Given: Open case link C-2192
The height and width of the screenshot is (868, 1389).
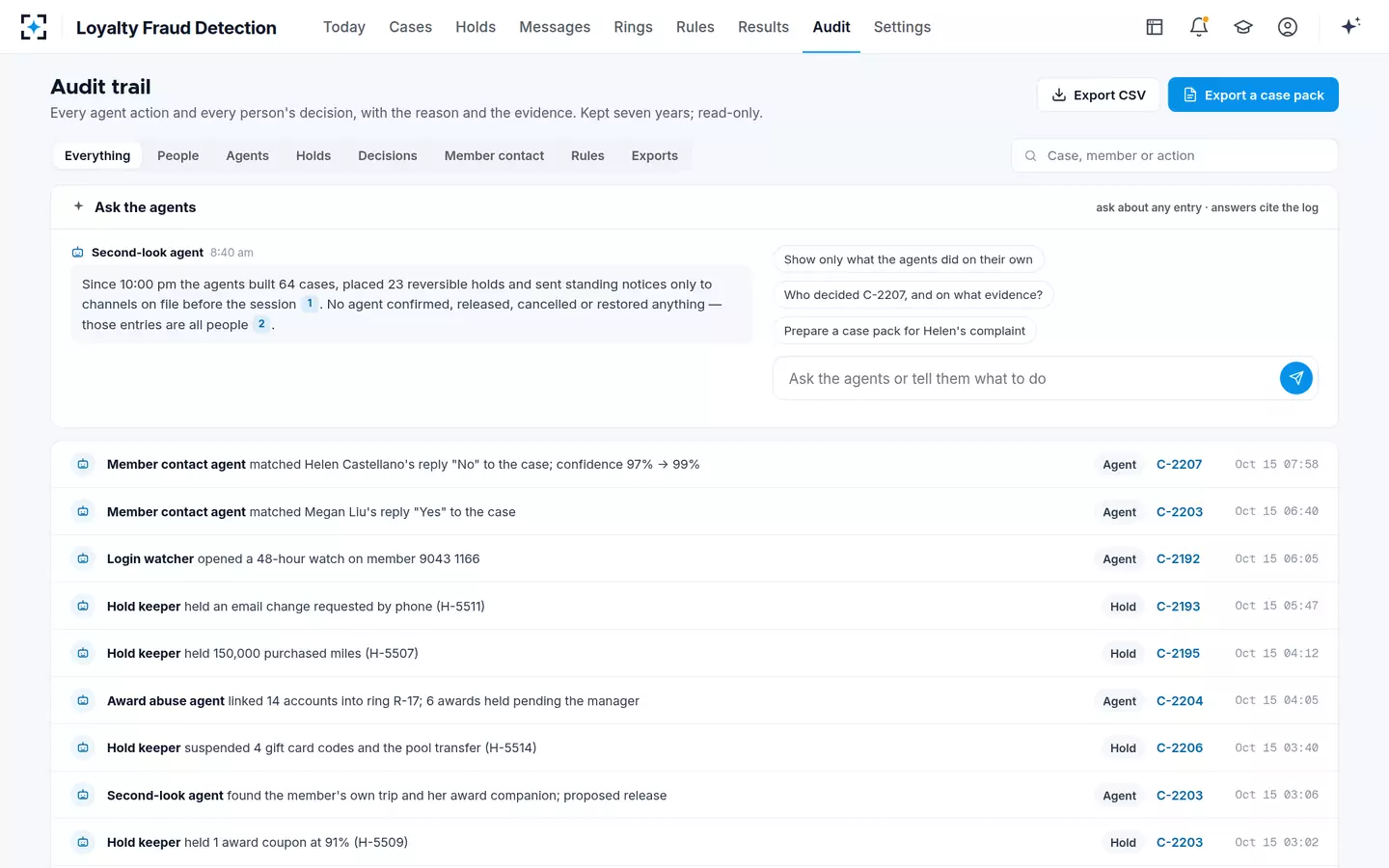Looking at the screenshot, I should click(x=1179, y=558).
